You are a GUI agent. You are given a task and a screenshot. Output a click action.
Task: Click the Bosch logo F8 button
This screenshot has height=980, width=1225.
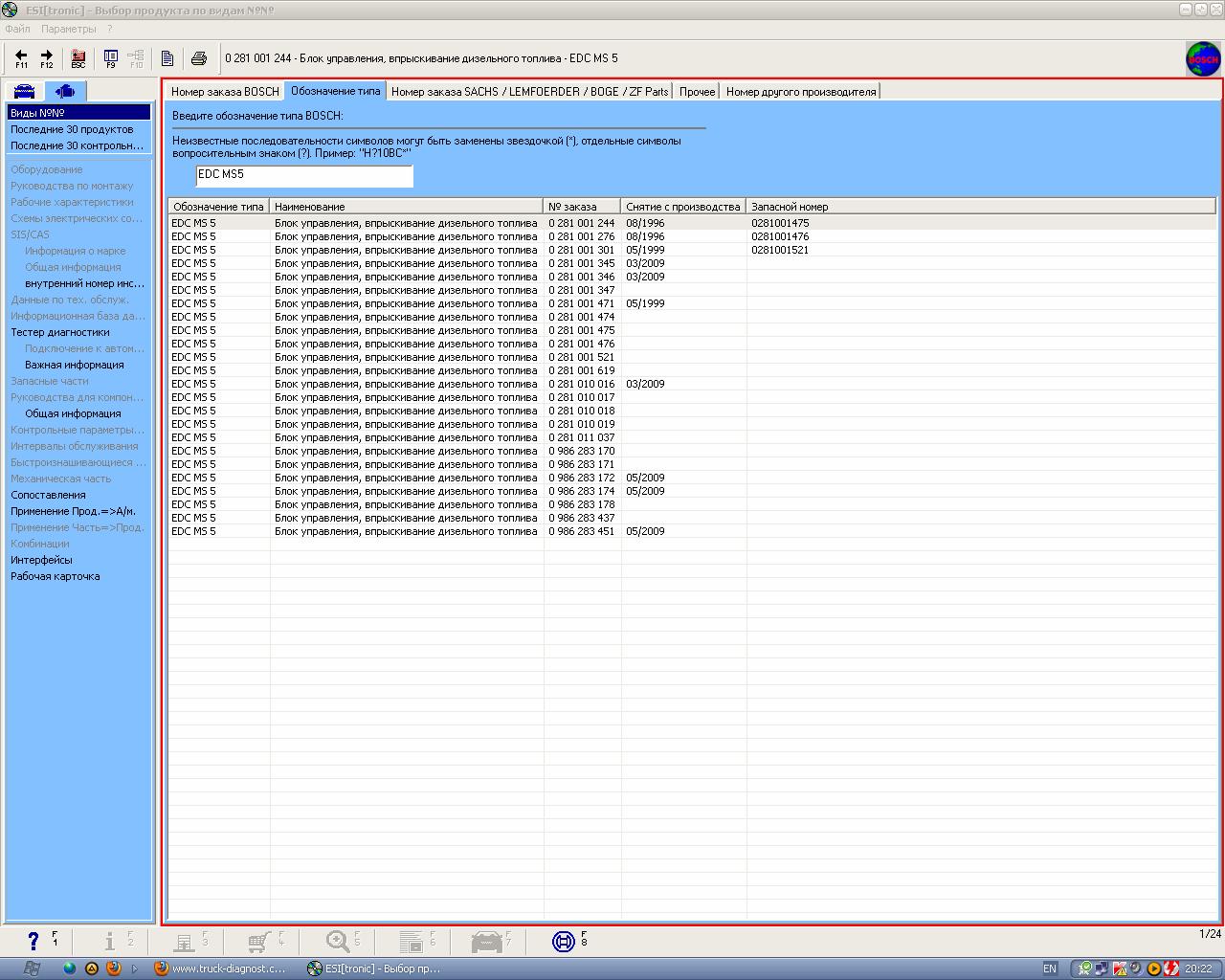[564, 942]
